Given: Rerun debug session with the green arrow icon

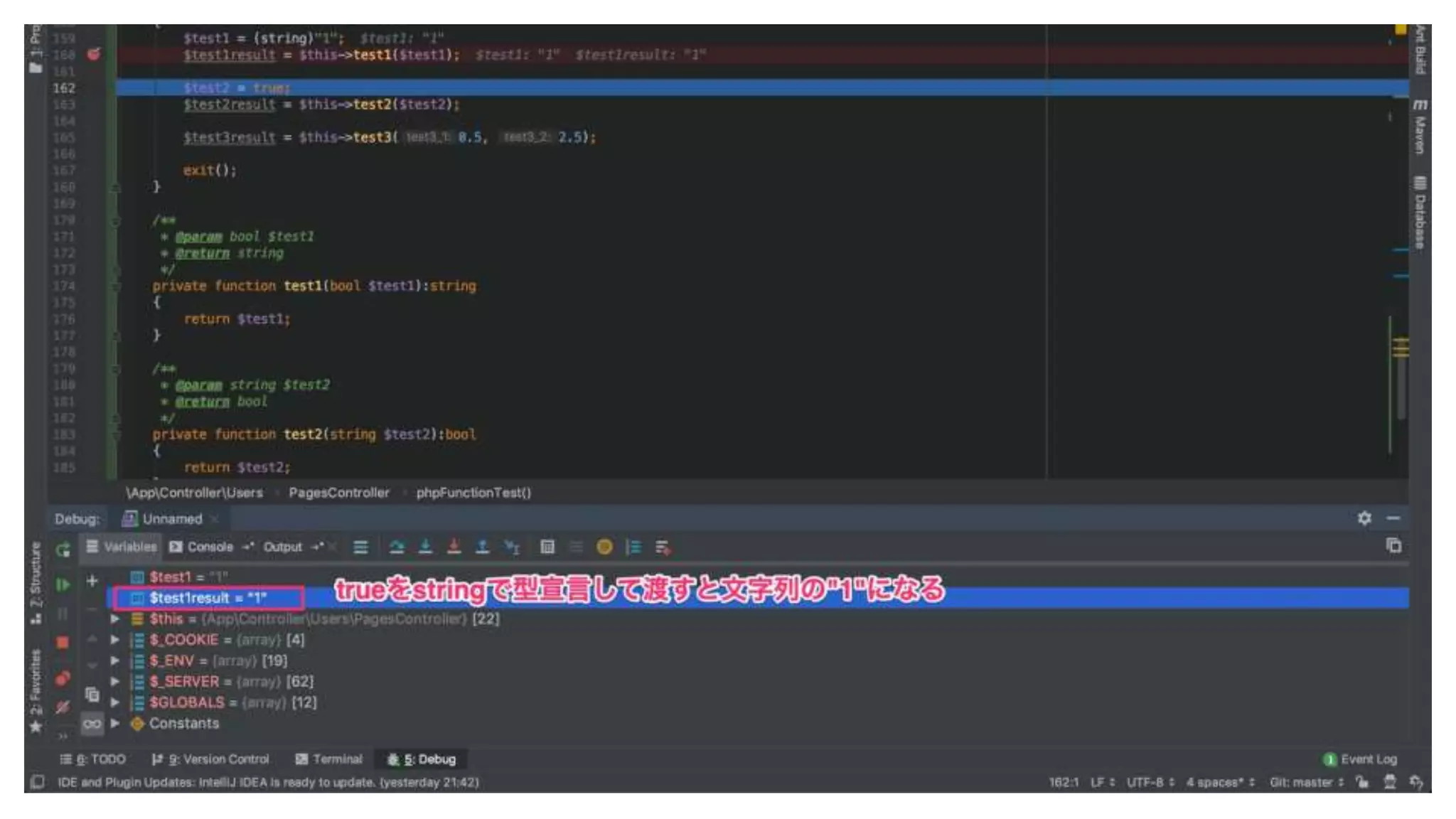Looking at the screenshot, I should [x=63, y=549].
